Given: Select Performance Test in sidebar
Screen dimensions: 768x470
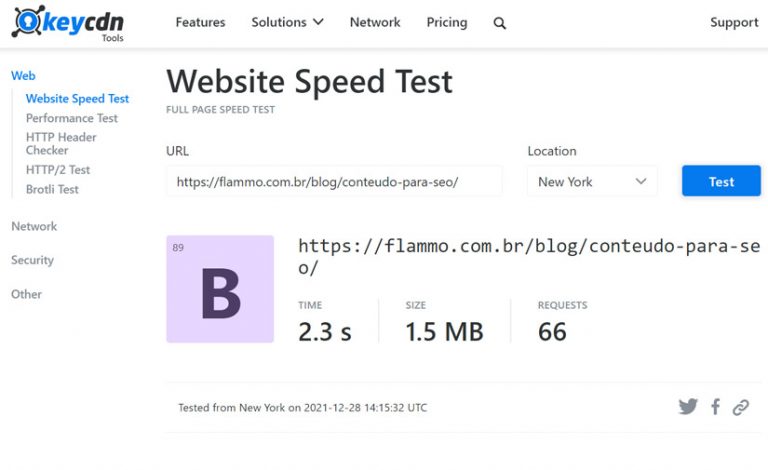Looking at the screenshot, I should coord(72,118).
